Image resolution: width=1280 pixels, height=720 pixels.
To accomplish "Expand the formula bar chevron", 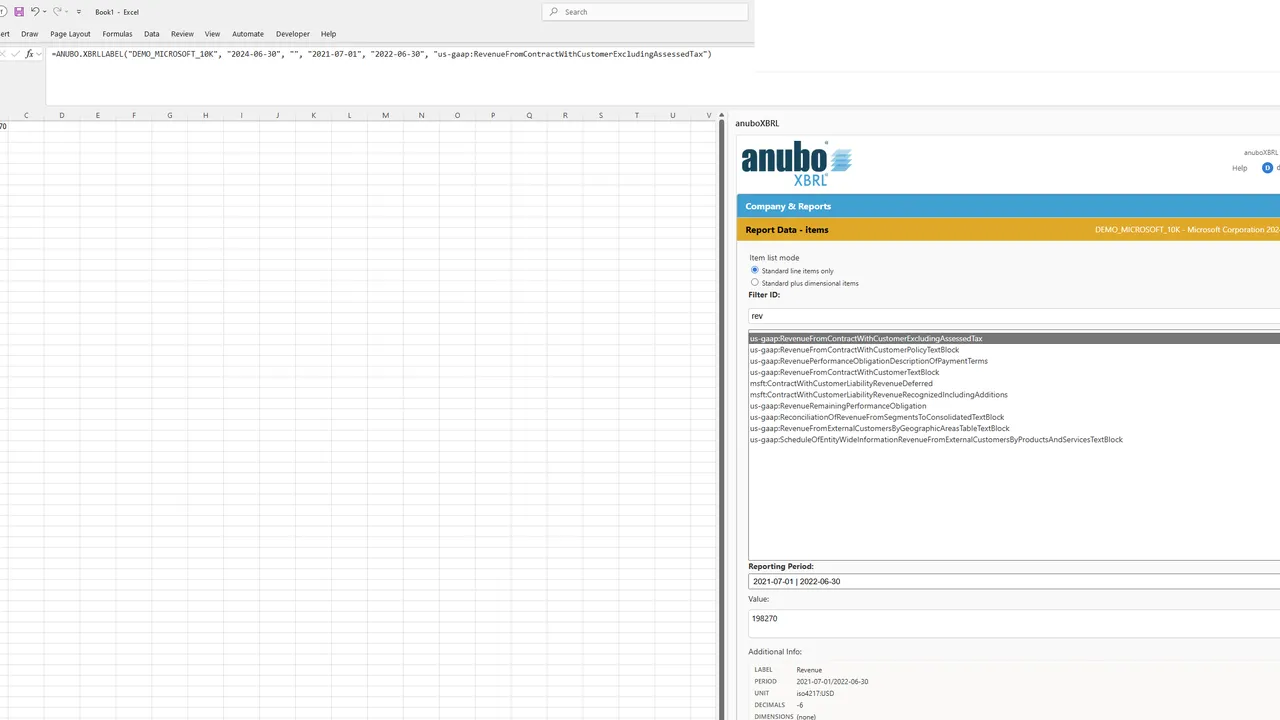I will pyautogui.click(x=39, y=54).
